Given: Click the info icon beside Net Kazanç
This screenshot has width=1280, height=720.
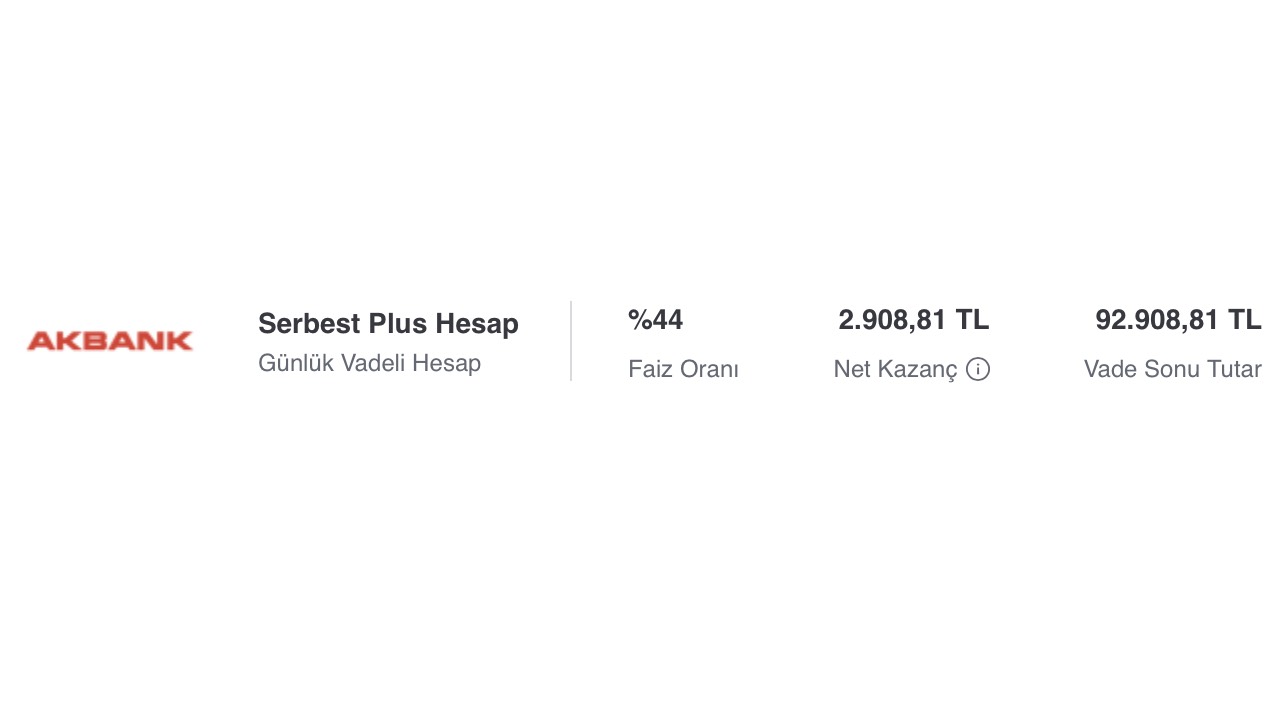Looking at the screenshot, I should (x=978, y=369).
